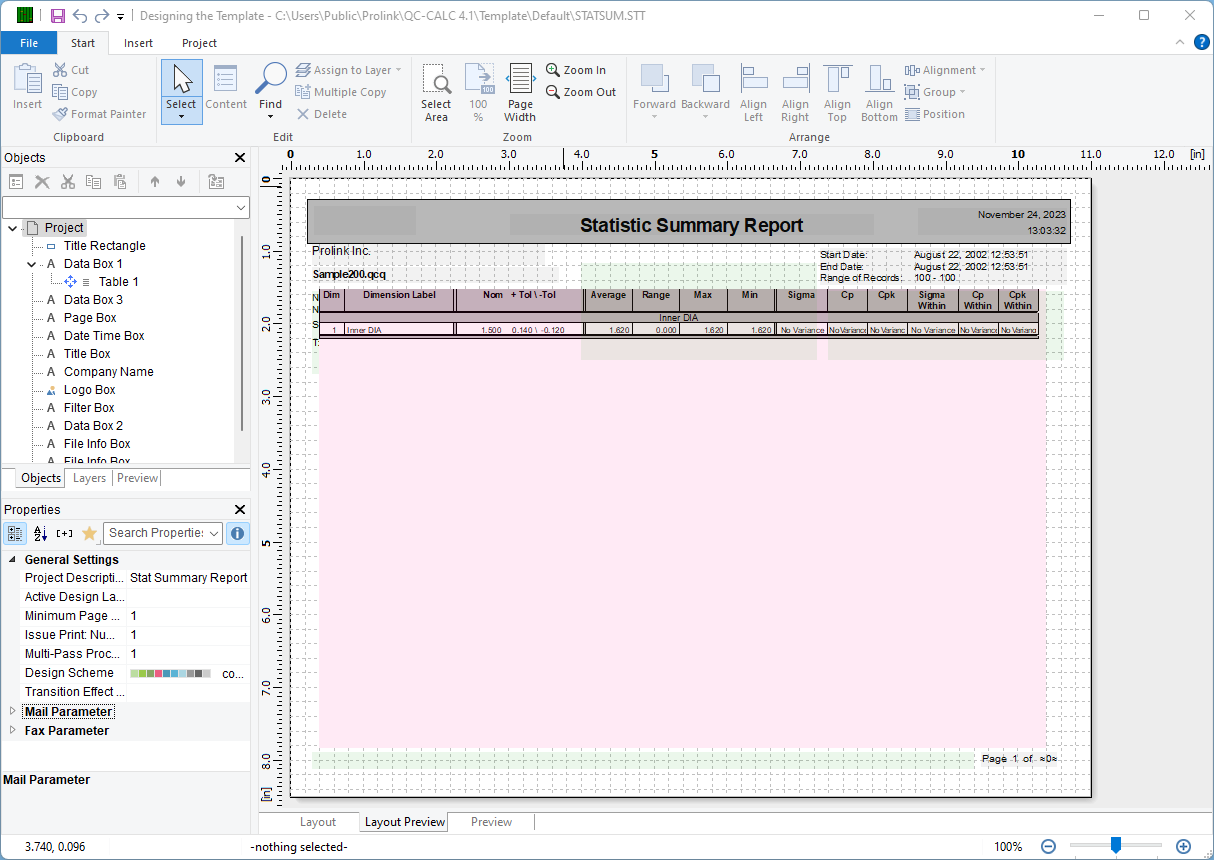The width and height of the screenshot is (1214, 860).
Task: Open the Alignment dropdown
Action: (x=945, y=70)
